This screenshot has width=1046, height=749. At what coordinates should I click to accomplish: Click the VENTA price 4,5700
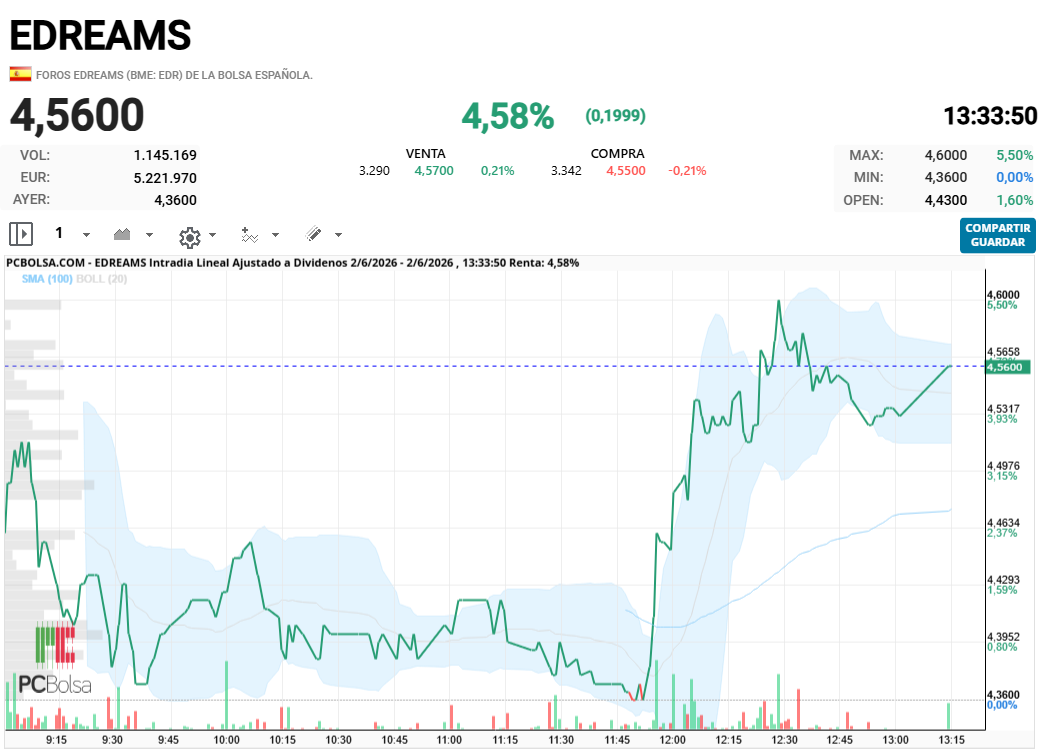point(434,171)
